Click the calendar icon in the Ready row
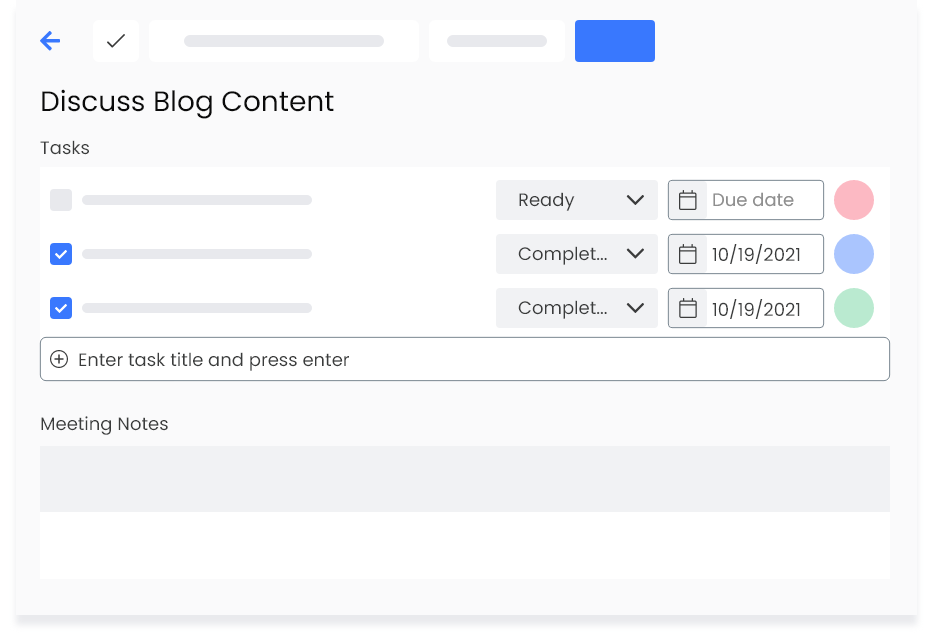 (x=688, y=200)
